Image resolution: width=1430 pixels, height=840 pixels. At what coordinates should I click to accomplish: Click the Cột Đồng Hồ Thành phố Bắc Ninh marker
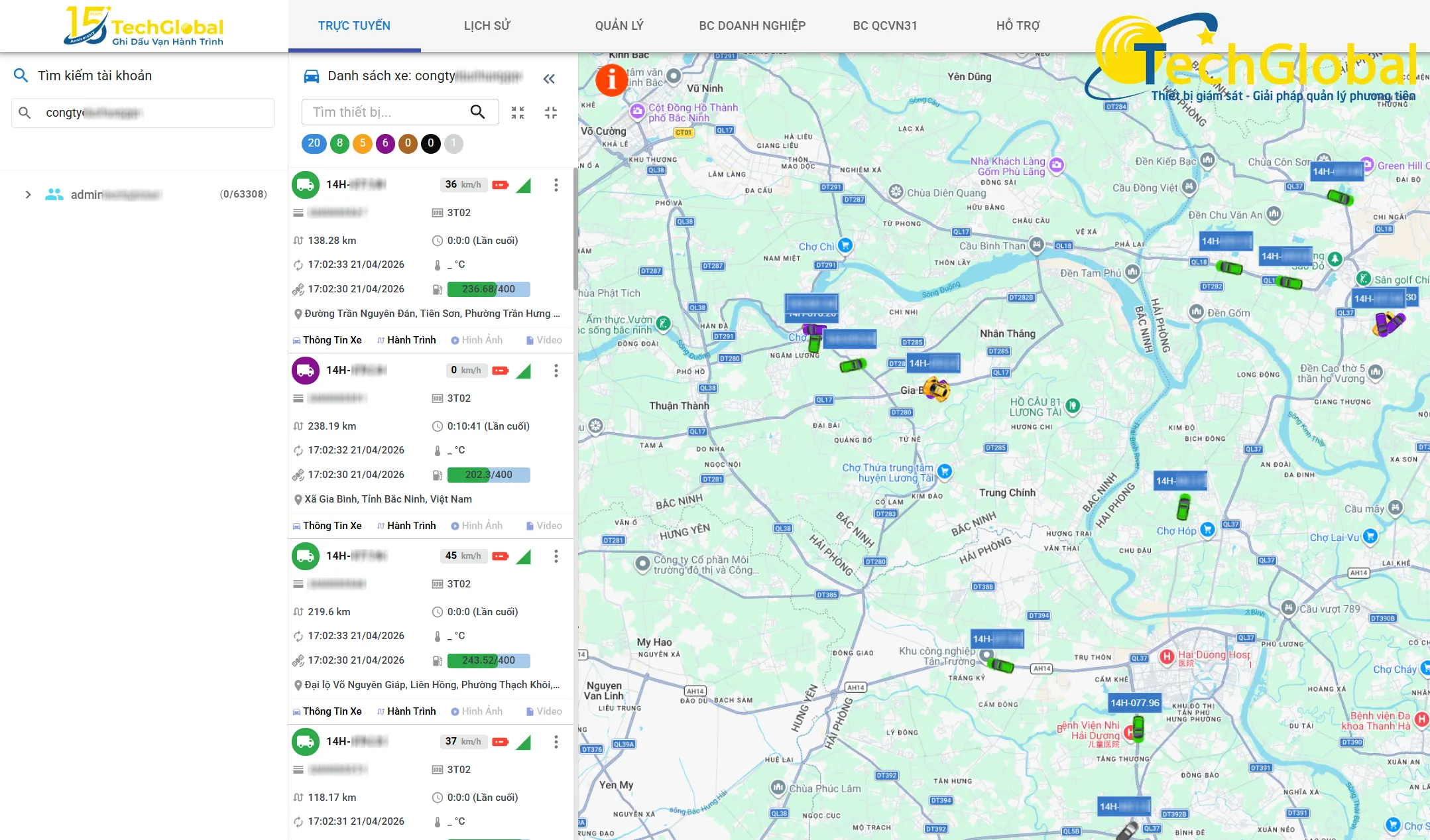click(x=637, y=111)
